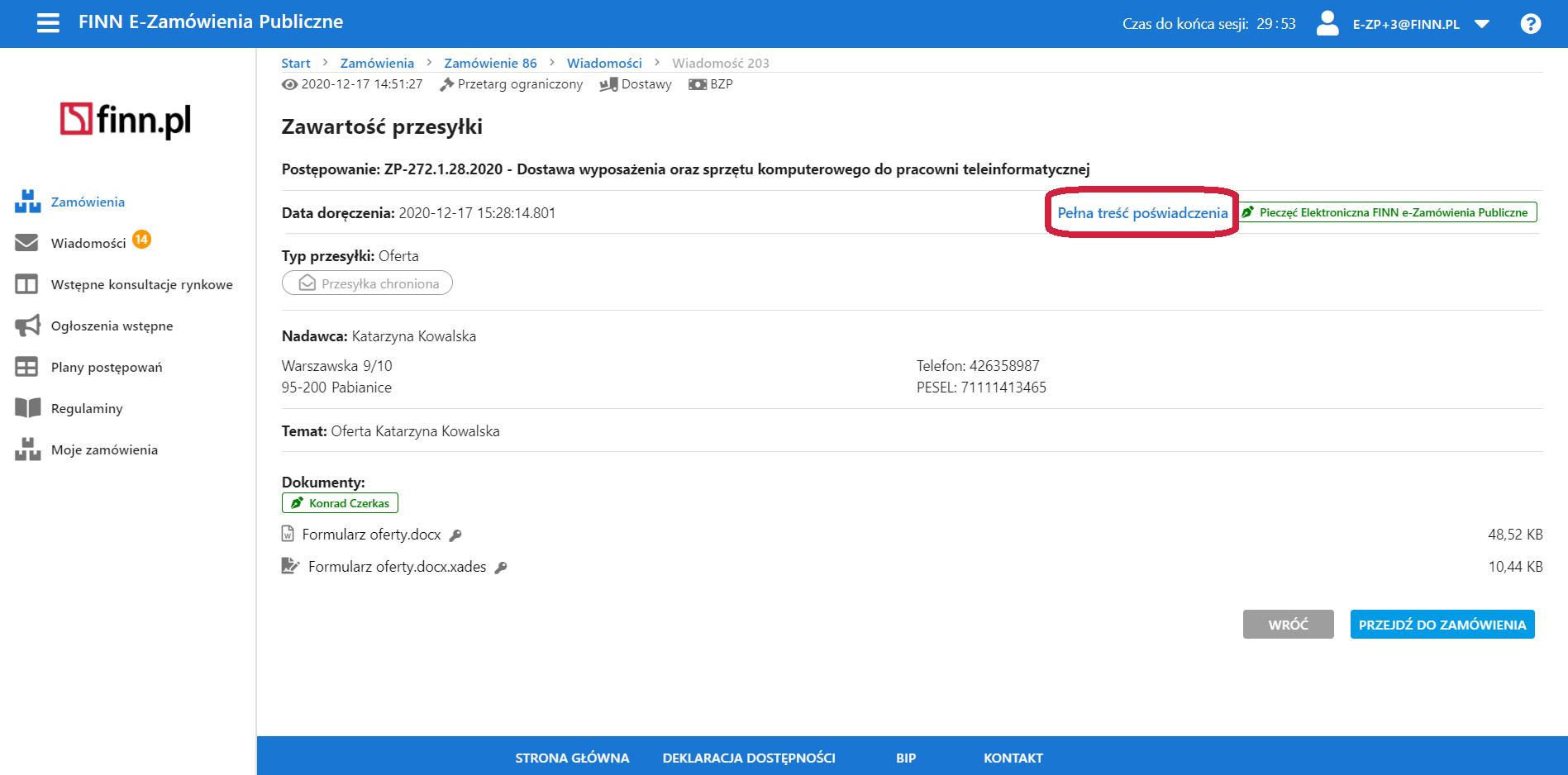The width and height of the screenshot is (1568, 775).
Task: Click the gavel icon beside Przetarg ograniczony
Action: (447, 84)
